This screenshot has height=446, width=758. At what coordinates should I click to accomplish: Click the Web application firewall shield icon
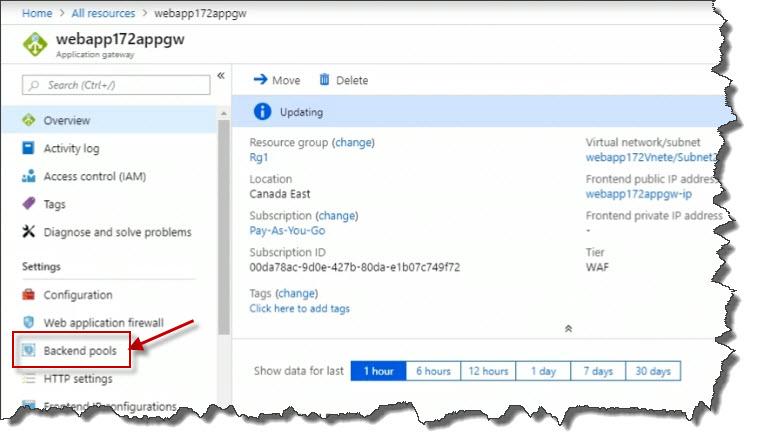29,322
